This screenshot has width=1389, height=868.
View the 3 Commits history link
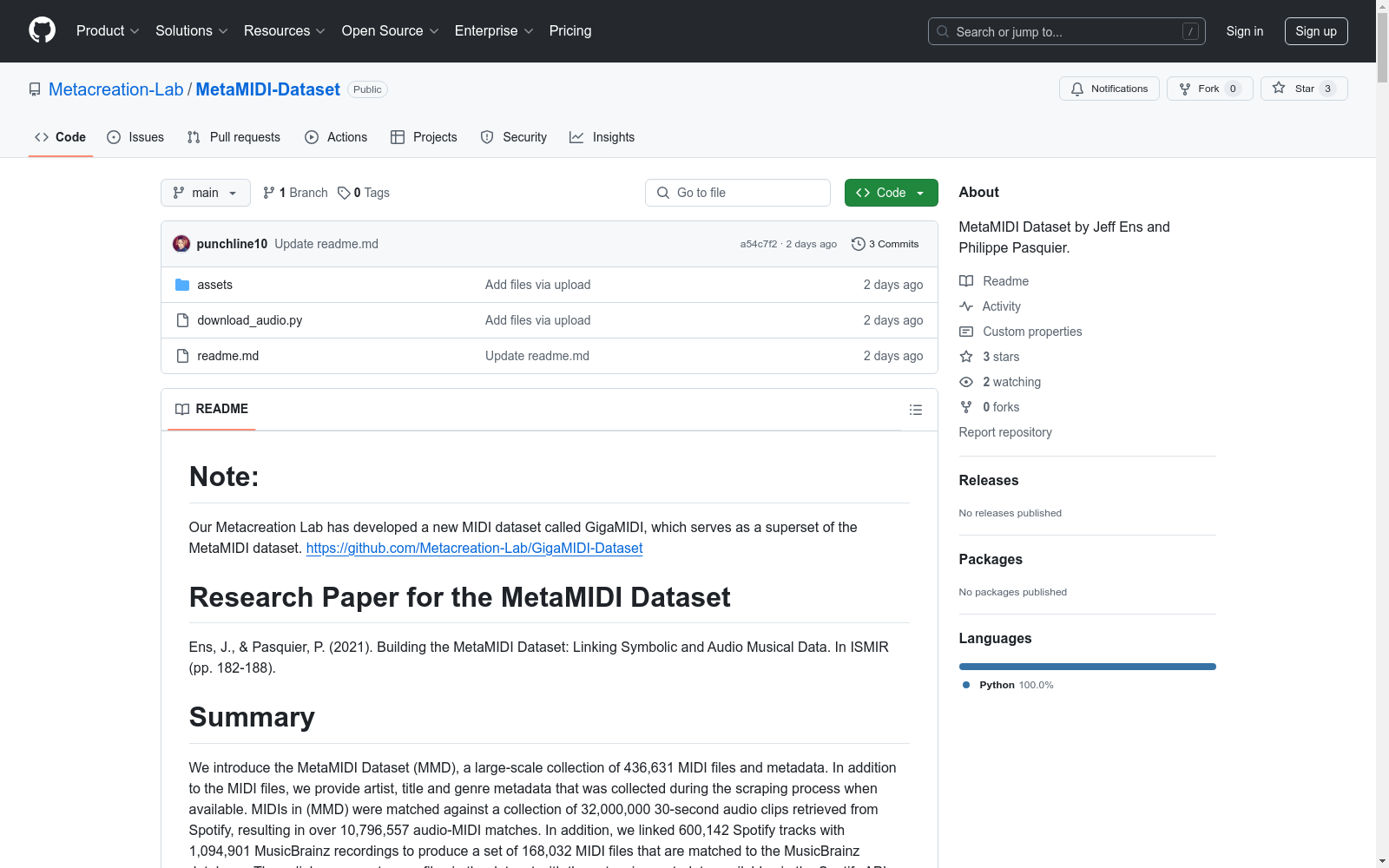[885, 244]
